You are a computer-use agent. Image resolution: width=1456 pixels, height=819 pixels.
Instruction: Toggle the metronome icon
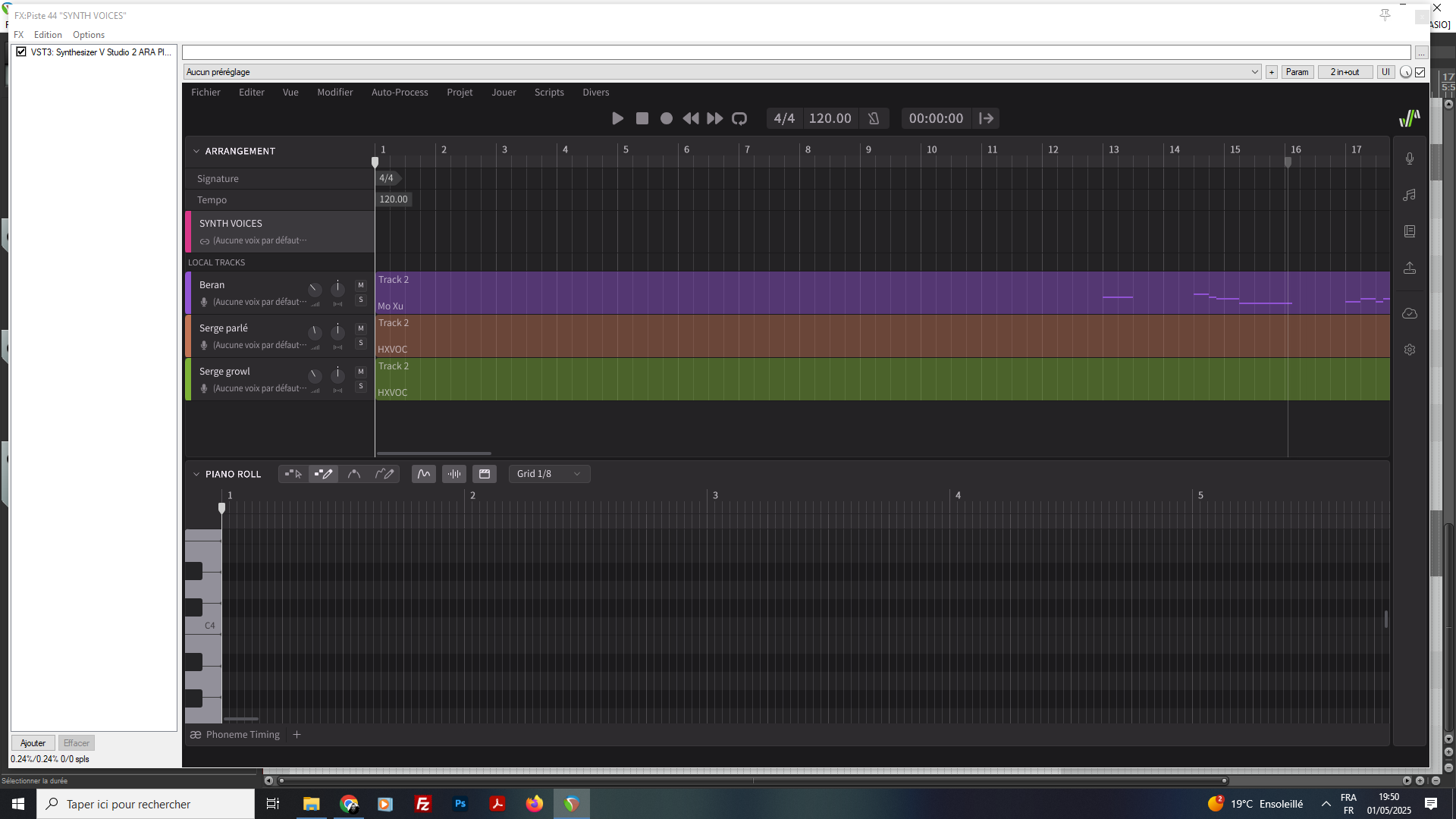tap(874, 118)
